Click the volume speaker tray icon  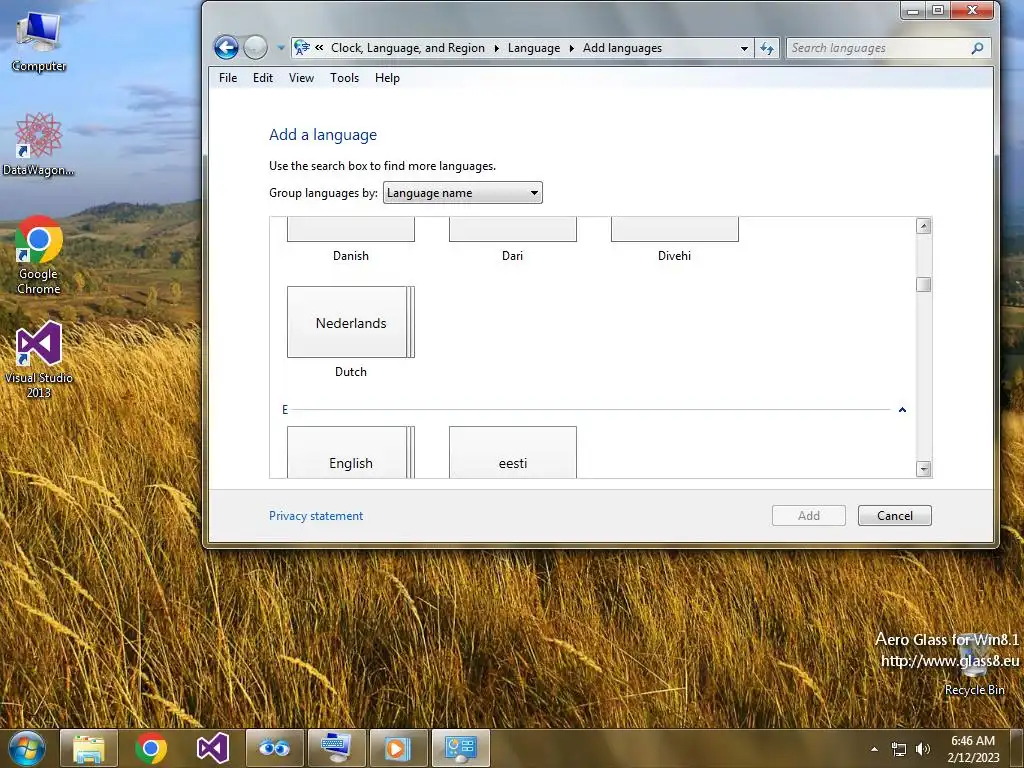(923, 749)
